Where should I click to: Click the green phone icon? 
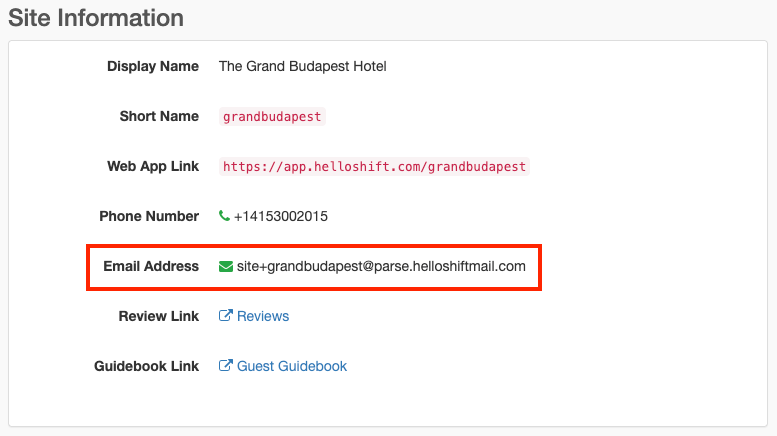(x=224, y=216)
